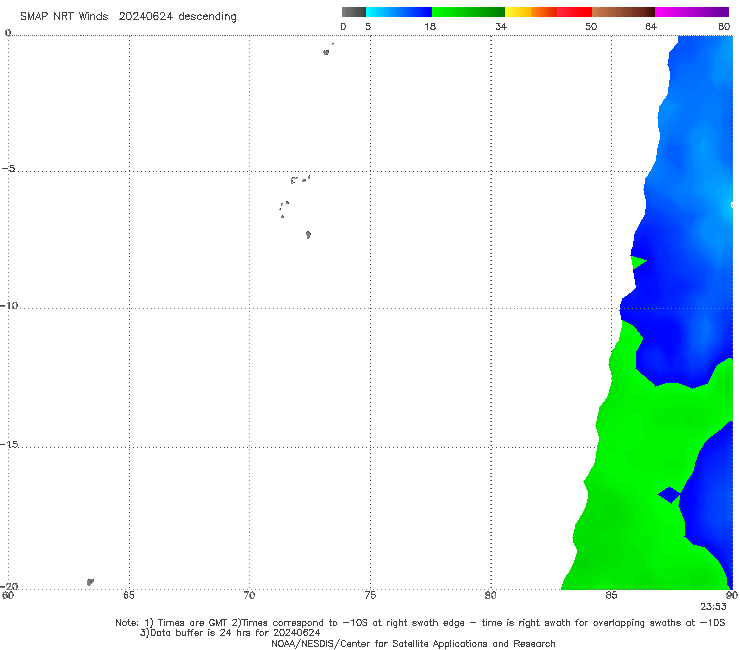
Task: Click the brown segment of the colorbar
Action: coord(623,12)
